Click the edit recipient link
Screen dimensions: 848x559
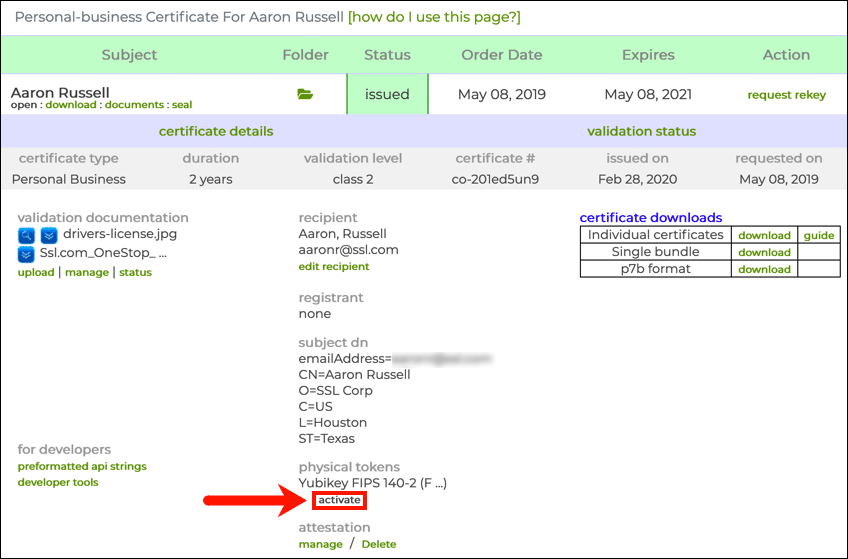(x=333, y=267)
